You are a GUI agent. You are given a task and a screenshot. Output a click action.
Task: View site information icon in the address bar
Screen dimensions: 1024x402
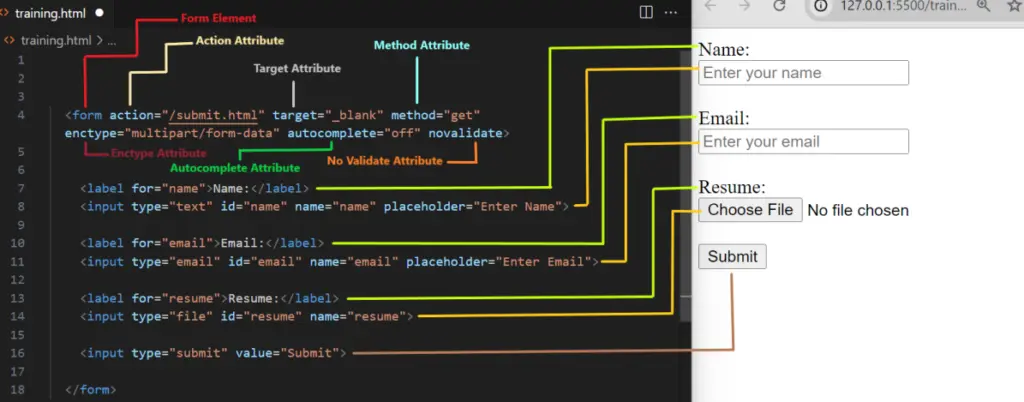822,6
